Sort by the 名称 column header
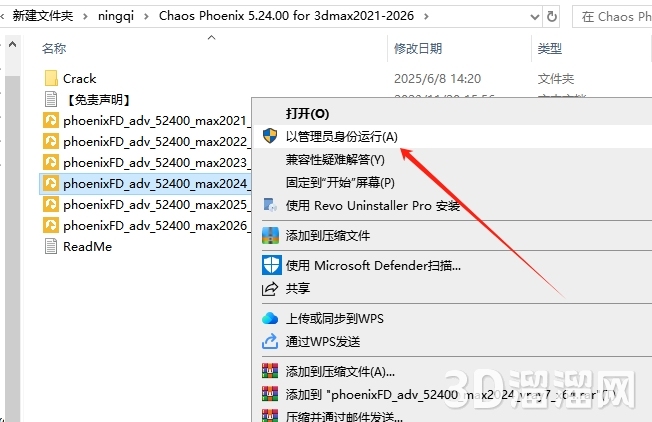The image size is (652, 422). 54,48
